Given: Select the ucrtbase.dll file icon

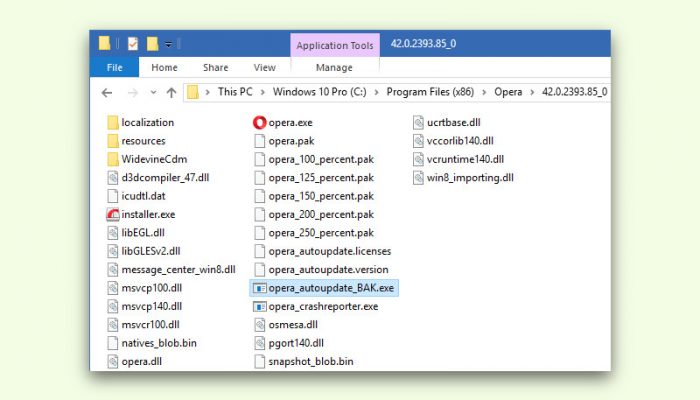Looking at the screenshot, I should (x=418, y=122).
